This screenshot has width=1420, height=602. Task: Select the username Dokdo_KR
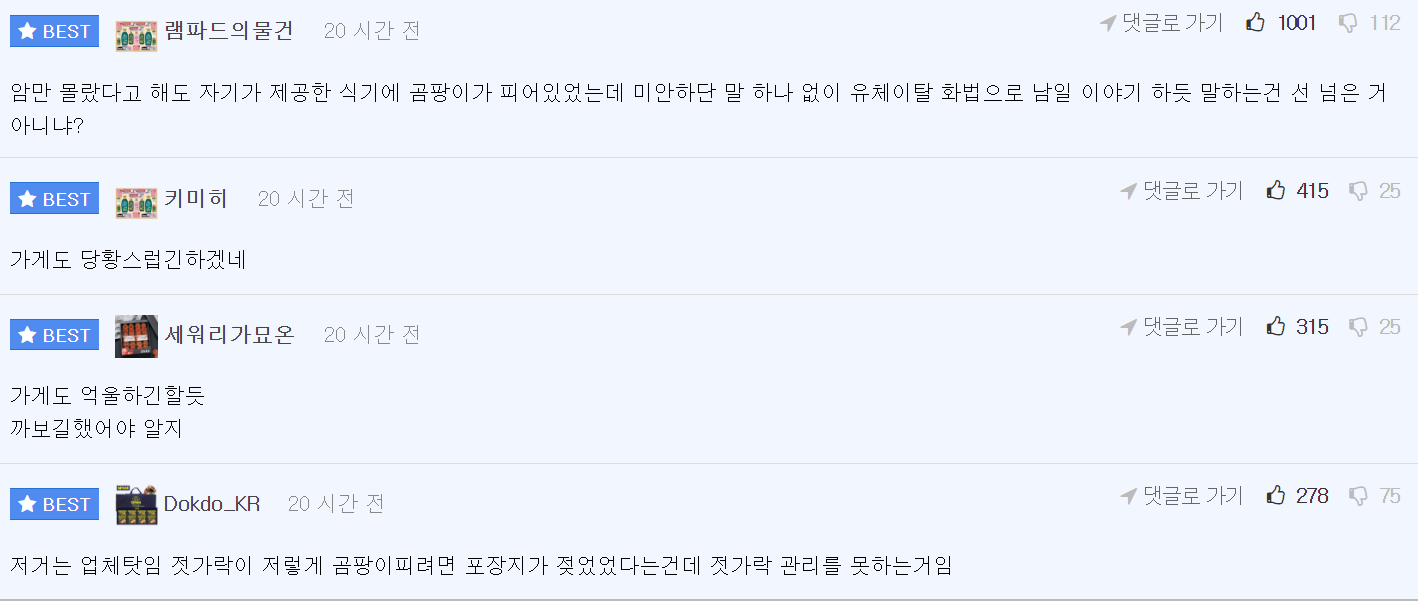click(x=212, y=504)
